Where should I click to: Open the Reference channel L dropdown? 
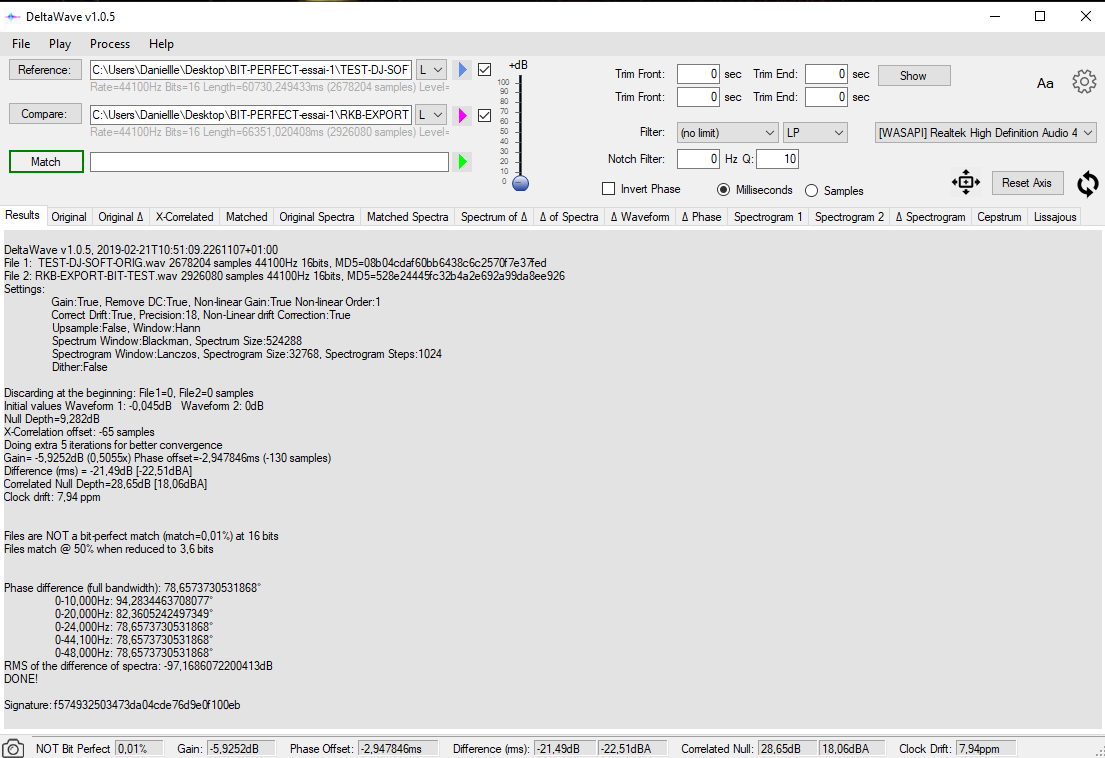431,70
